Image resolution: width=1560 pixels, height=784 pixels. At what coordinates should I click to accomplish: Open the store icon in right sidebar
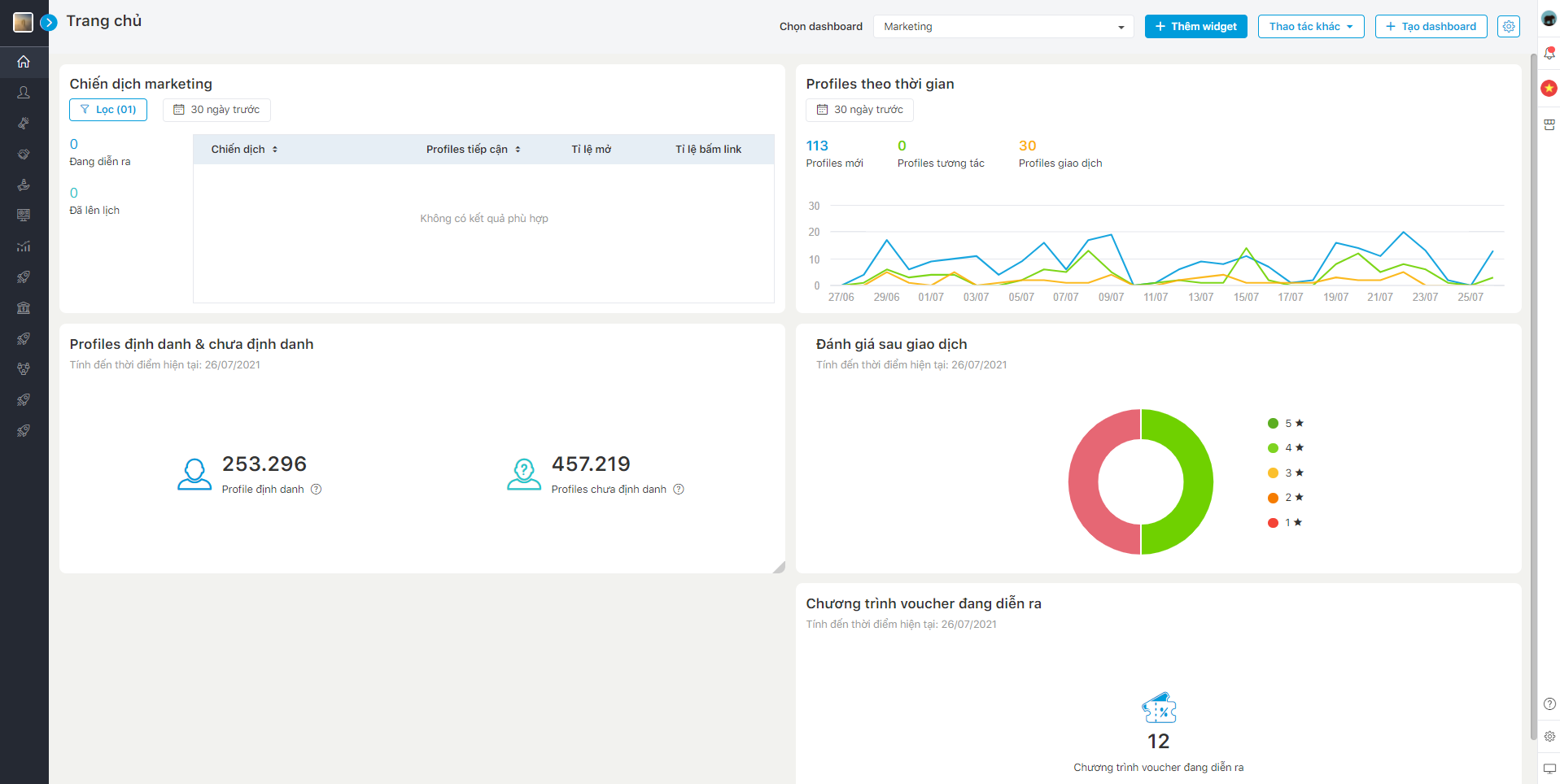coord(1549,124)
